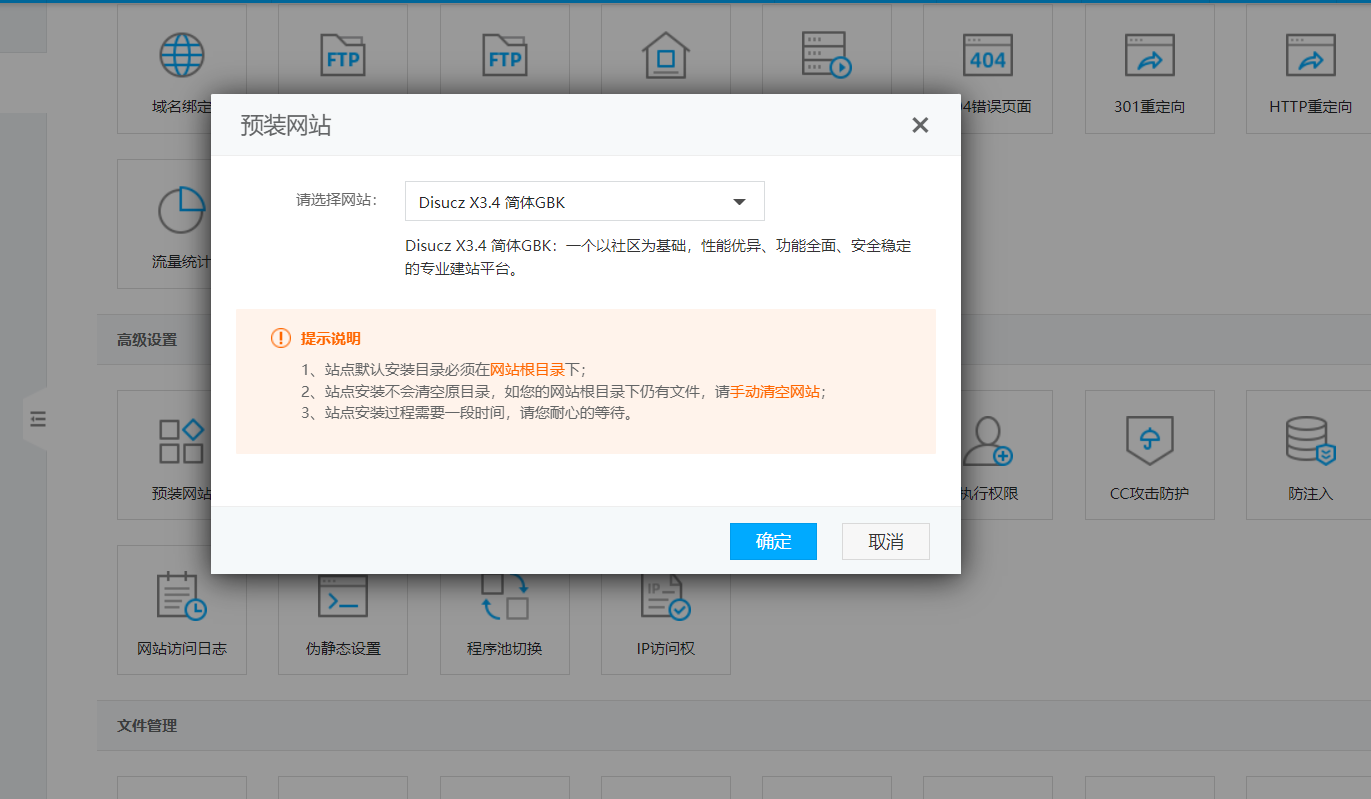The height and width of the screenshot is (799, 1371).
Task: Click the 请选择网站 field label
Action: tap(336, 200)
